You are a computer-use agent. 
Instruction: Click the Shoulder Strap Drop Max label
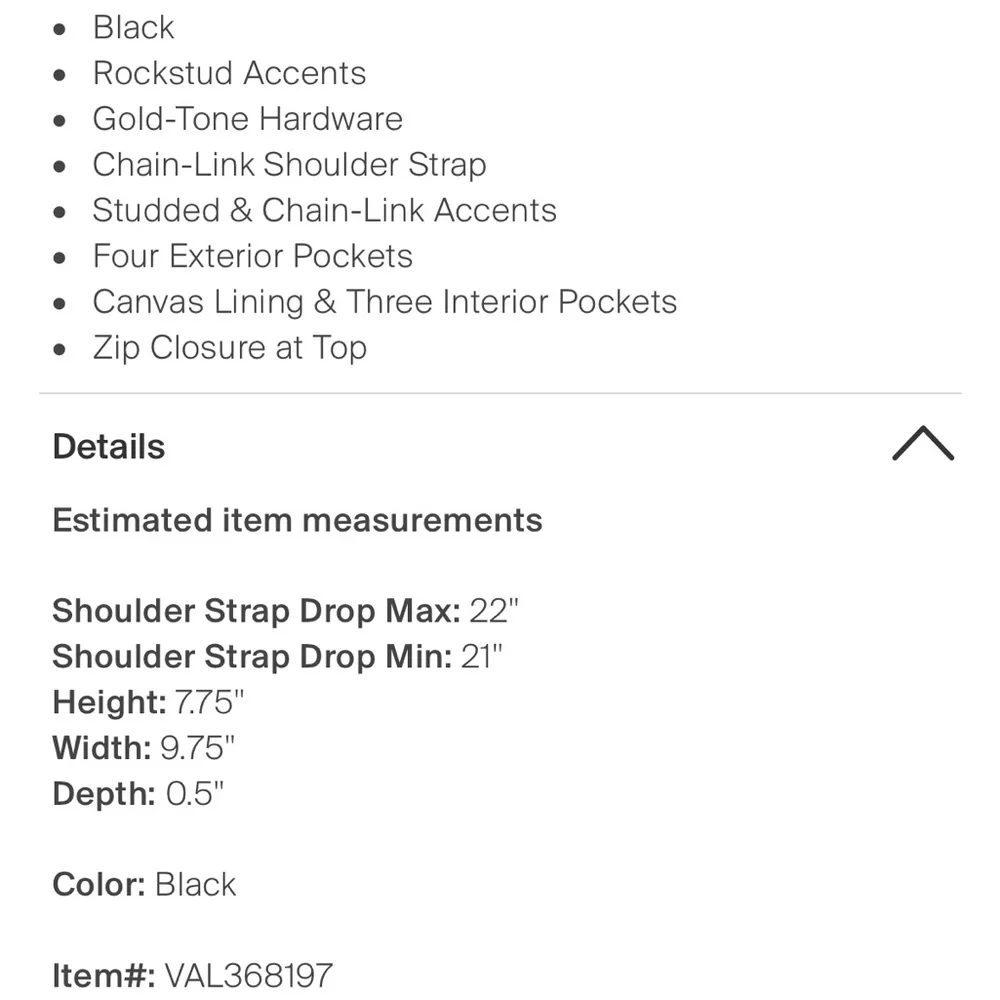tap(256, 610)
